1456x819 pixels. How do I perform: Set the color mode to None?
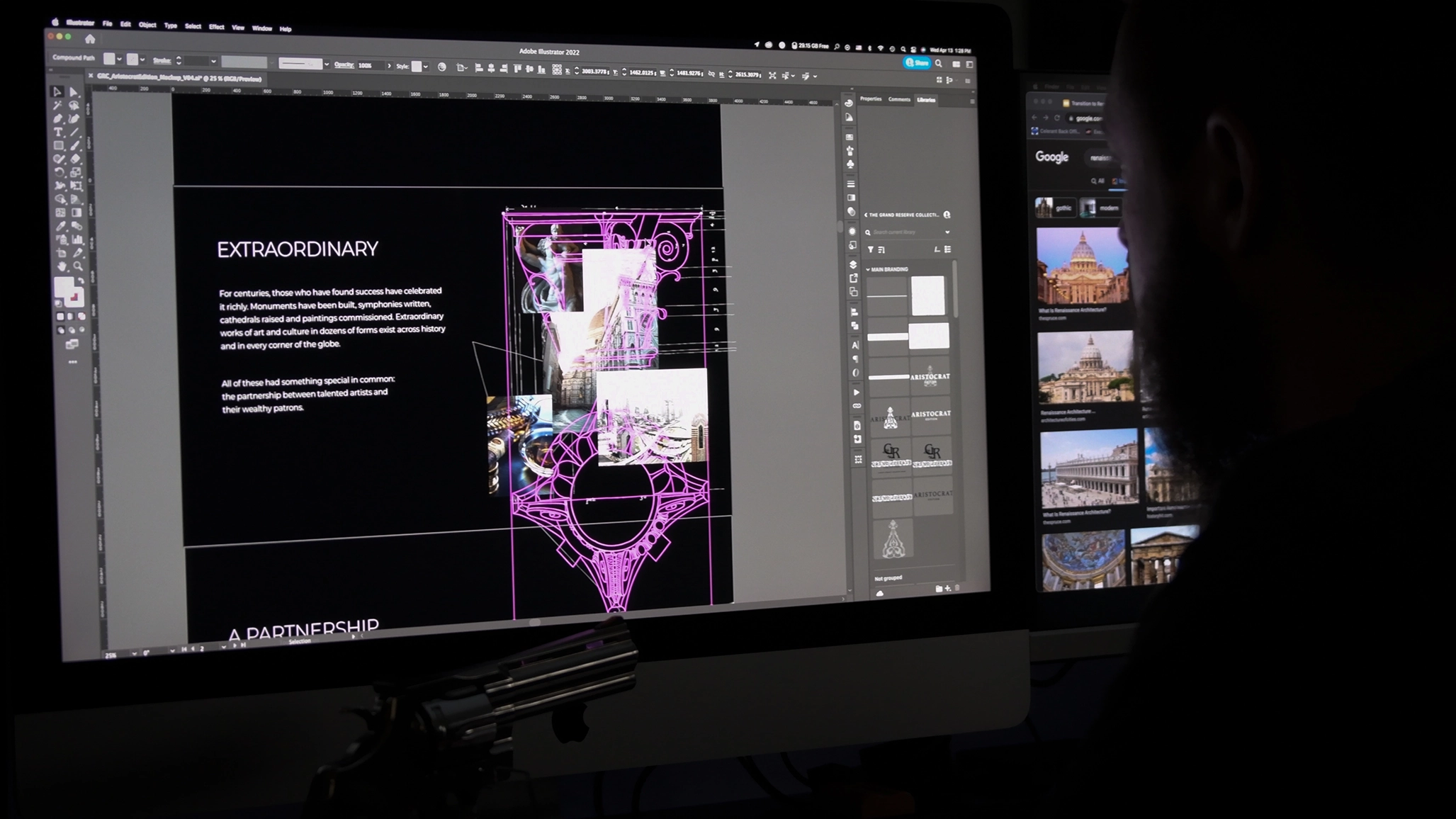(x=82, y=317)
